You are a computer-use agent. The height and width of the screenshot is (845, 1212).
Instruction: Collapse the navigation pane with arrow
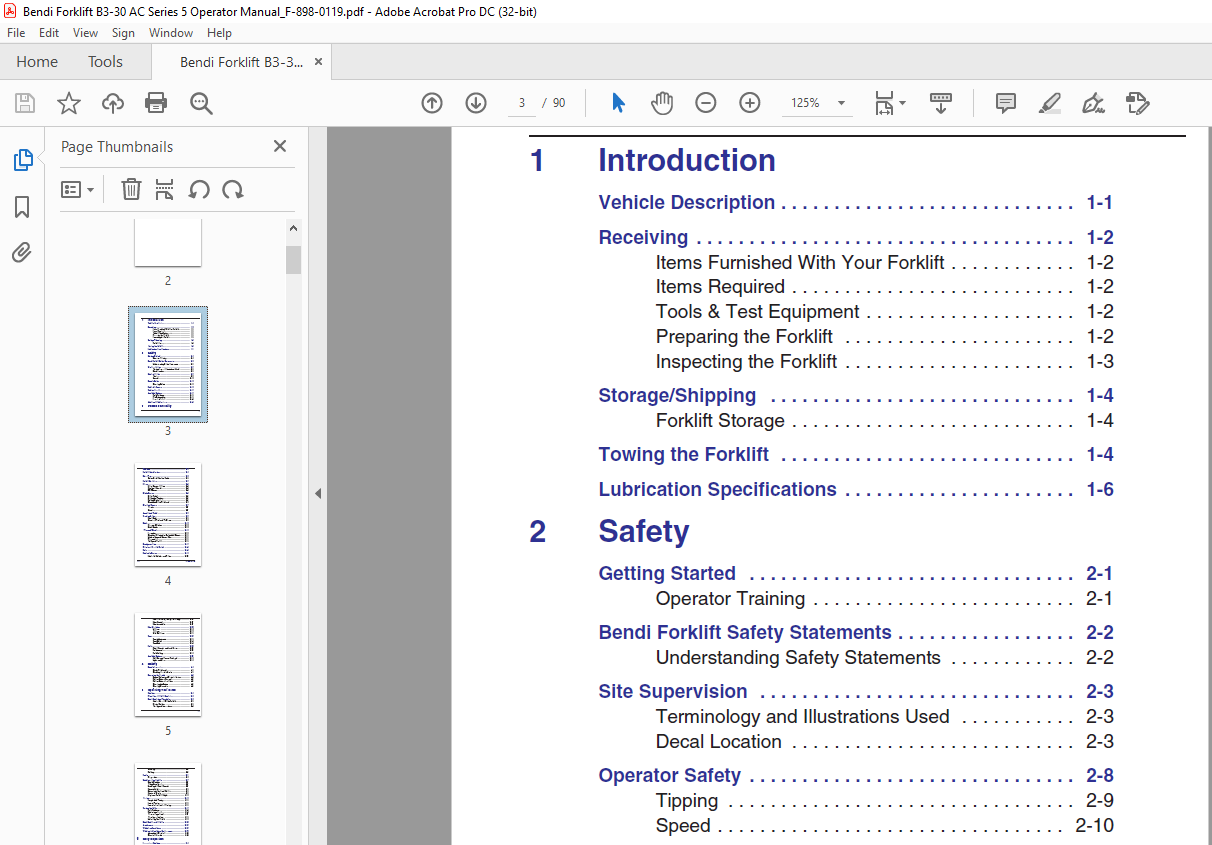coord(317,493)
